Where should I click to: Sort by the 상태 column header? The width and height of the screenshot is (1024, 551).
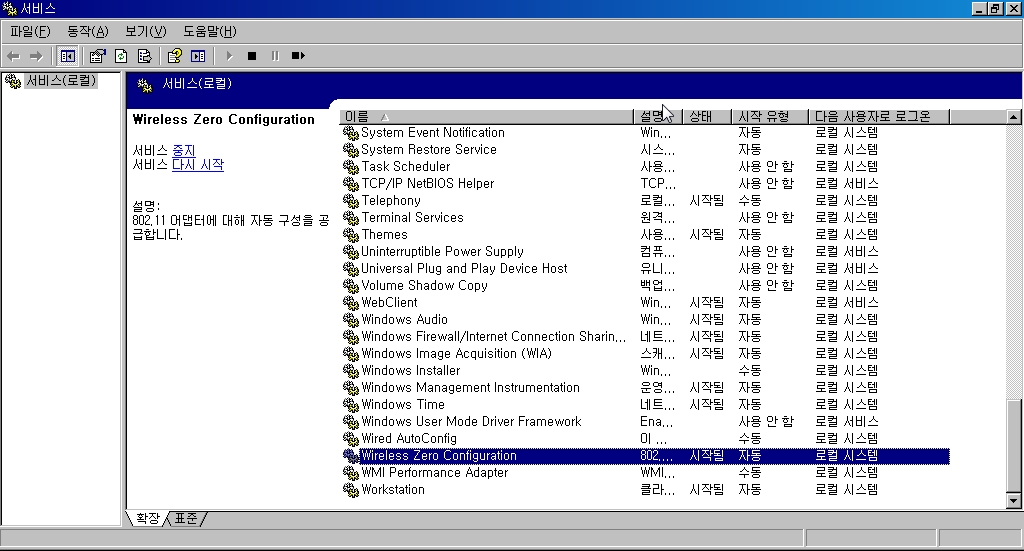pos(707,116)
